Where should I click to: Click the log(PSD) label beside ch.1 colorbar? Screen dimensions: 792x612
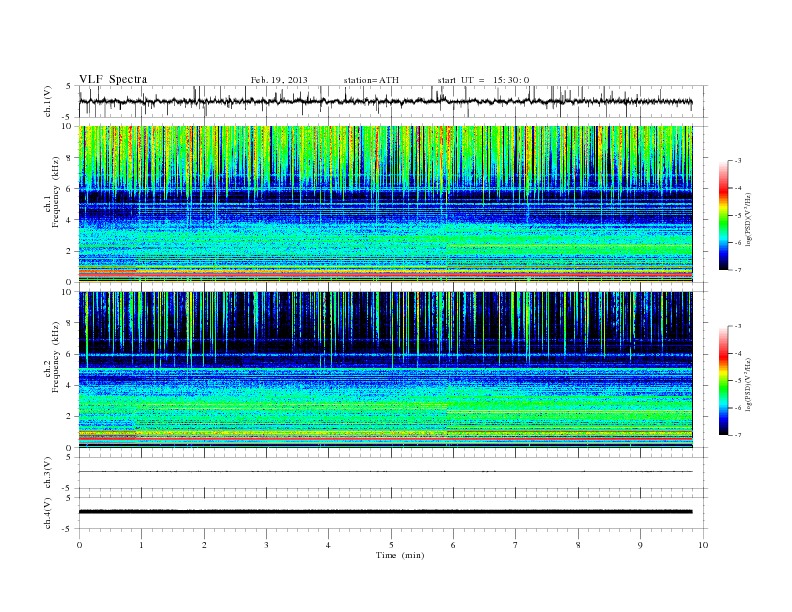748,220
